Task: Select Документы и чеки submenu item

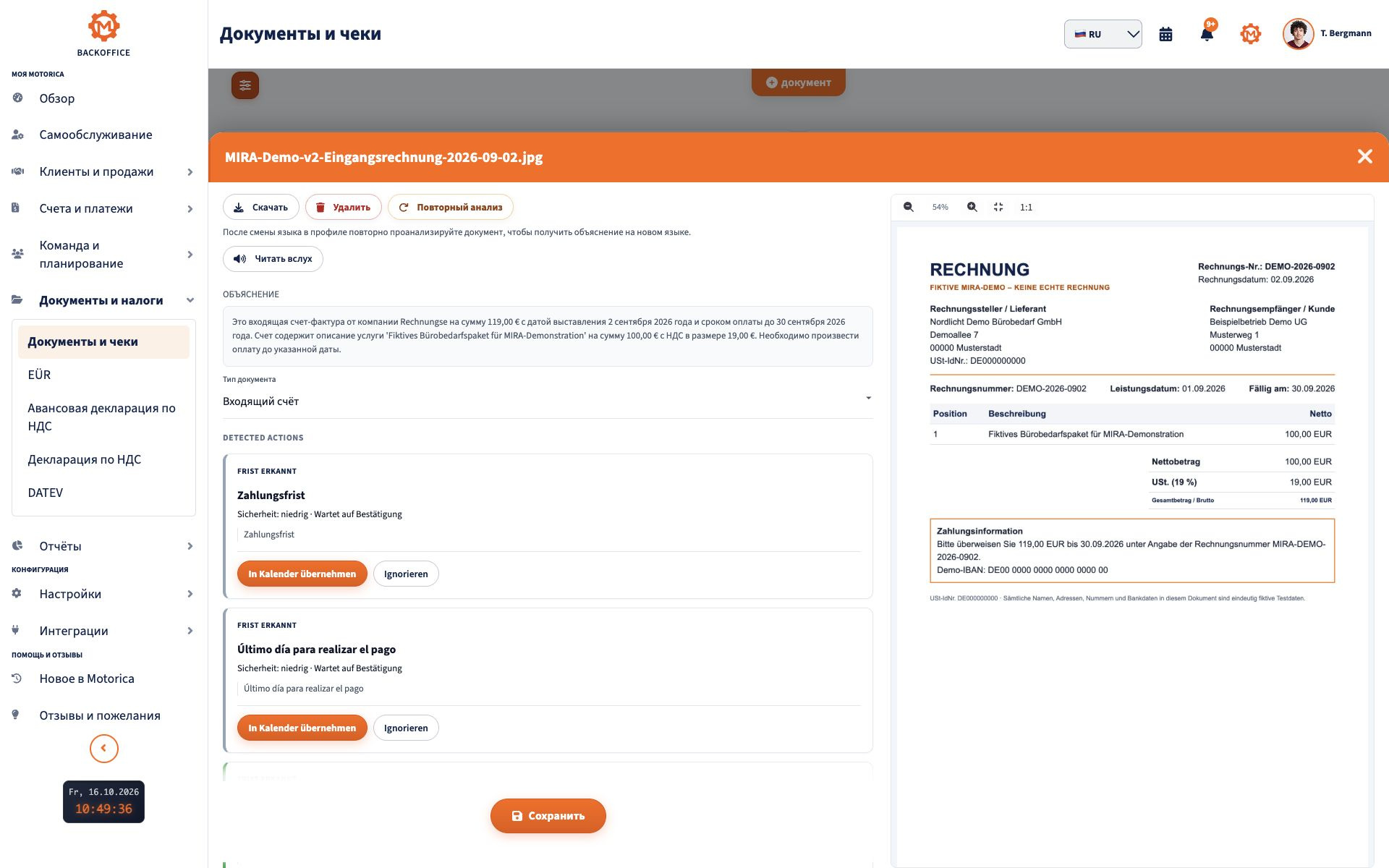Action: click(103, 341)
